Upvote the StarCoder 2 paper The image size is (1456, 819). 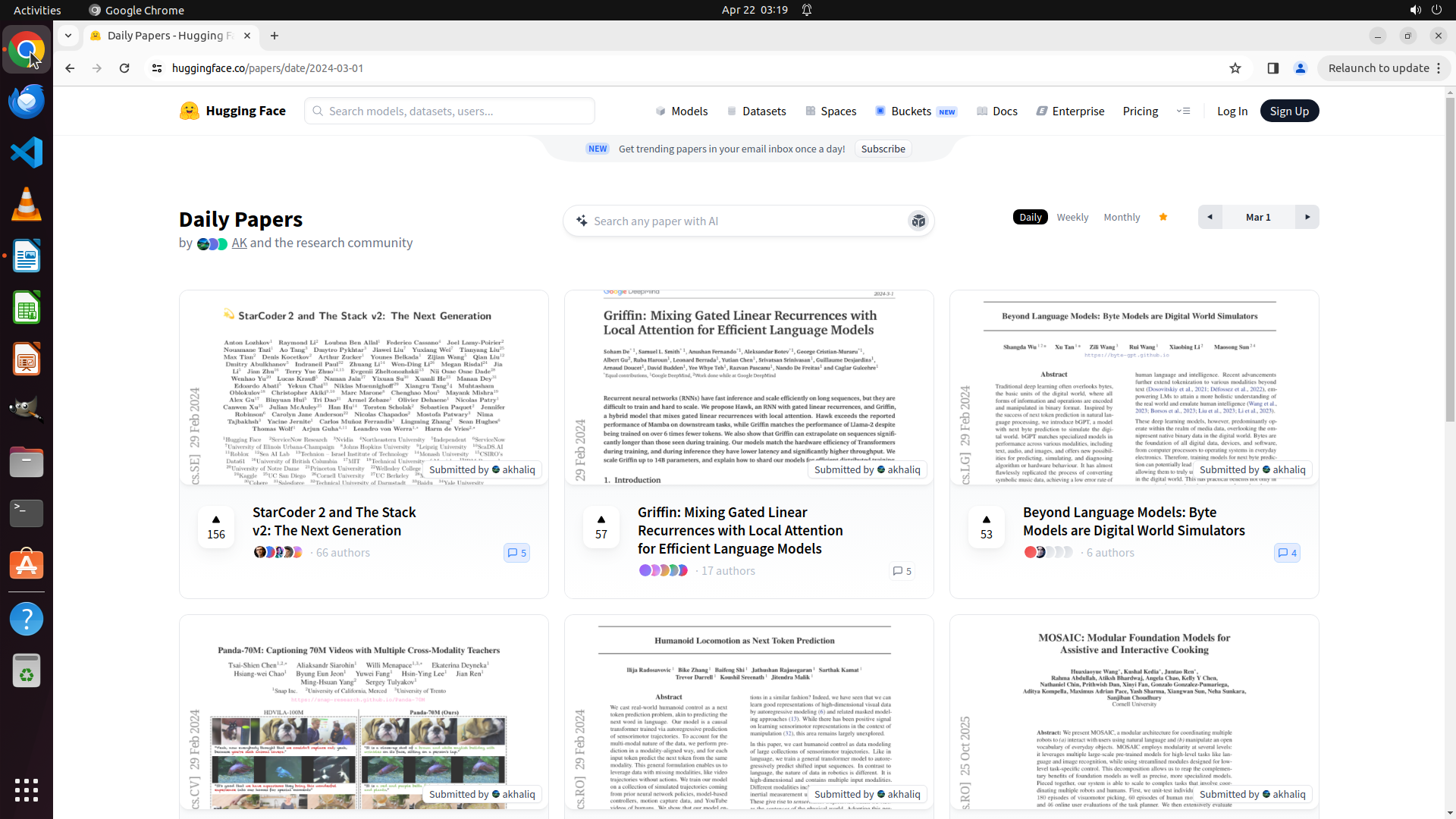point(216,526)
